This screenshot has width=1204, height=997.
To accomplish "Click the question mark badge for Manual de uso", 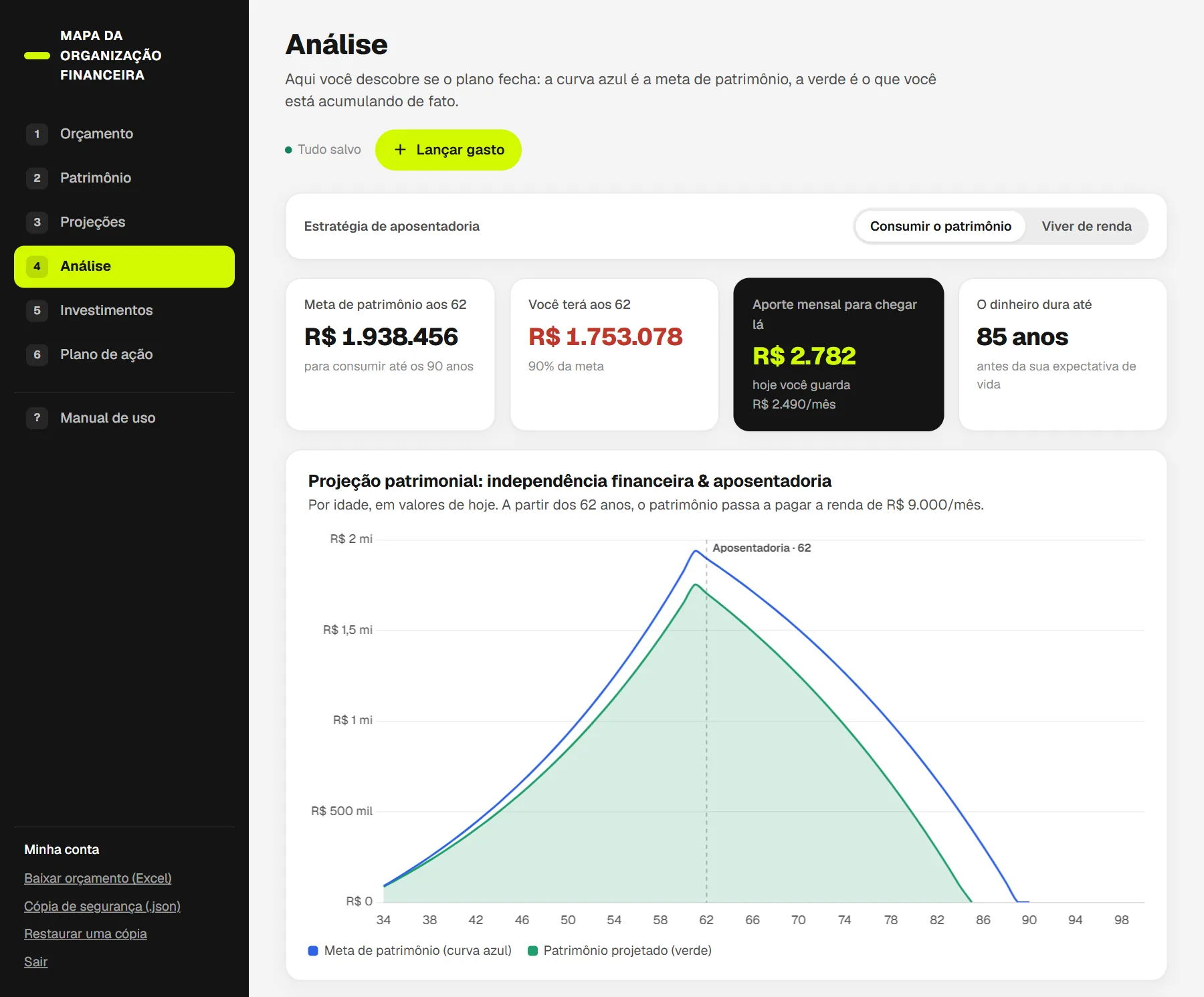I will 37,418.
